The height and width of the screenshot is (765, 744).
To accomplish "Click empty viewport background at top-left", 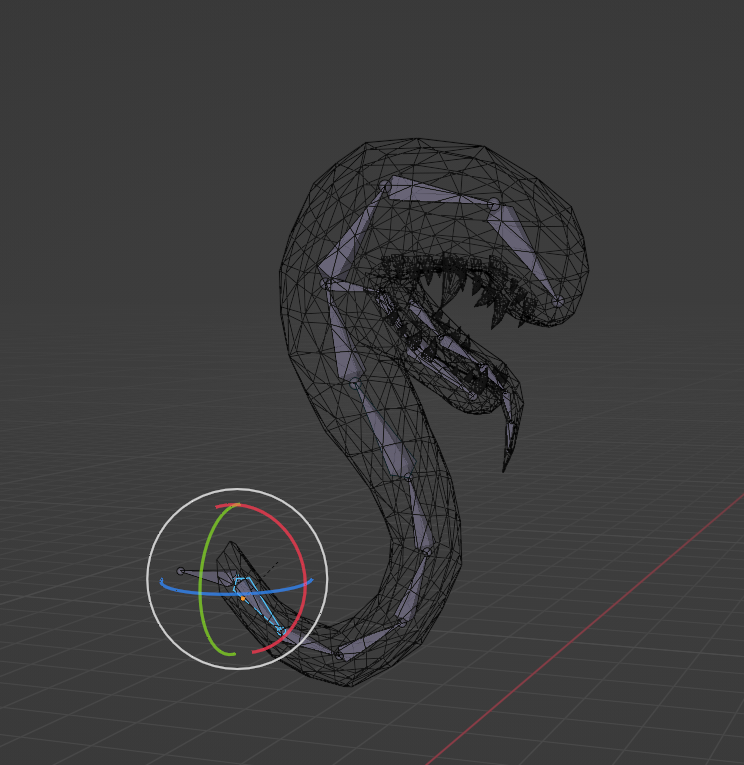I will 98,98.
